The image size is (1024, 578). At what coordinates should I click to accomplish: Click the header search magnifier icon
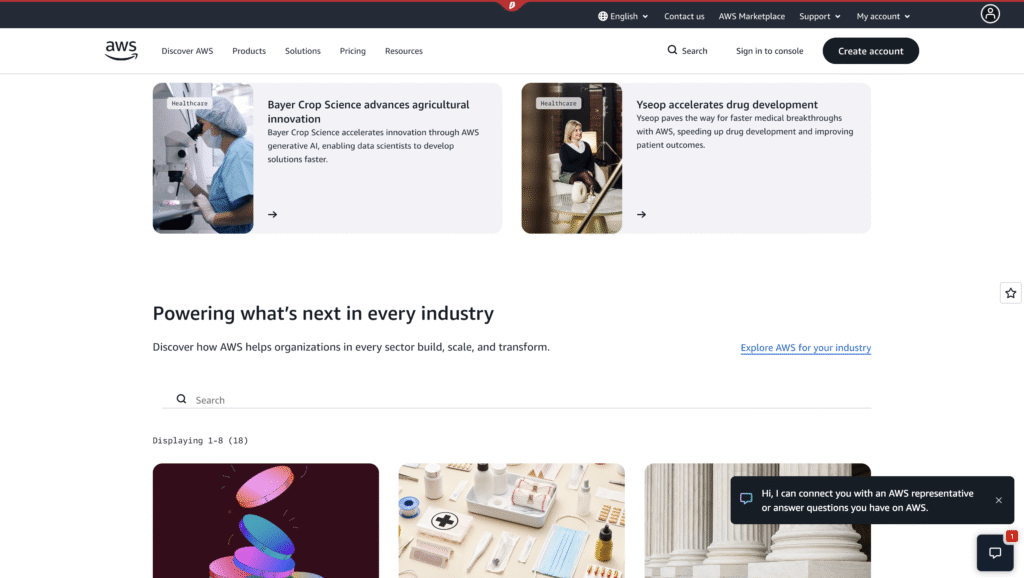click(x=672, y=50)
